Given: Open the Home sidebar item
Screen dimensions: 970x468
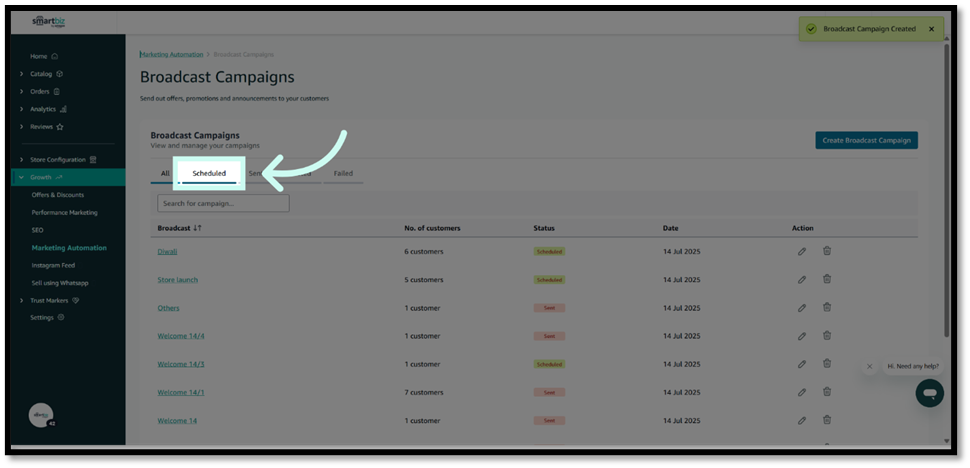Looking at the screenshot, I should click(39, 56).
